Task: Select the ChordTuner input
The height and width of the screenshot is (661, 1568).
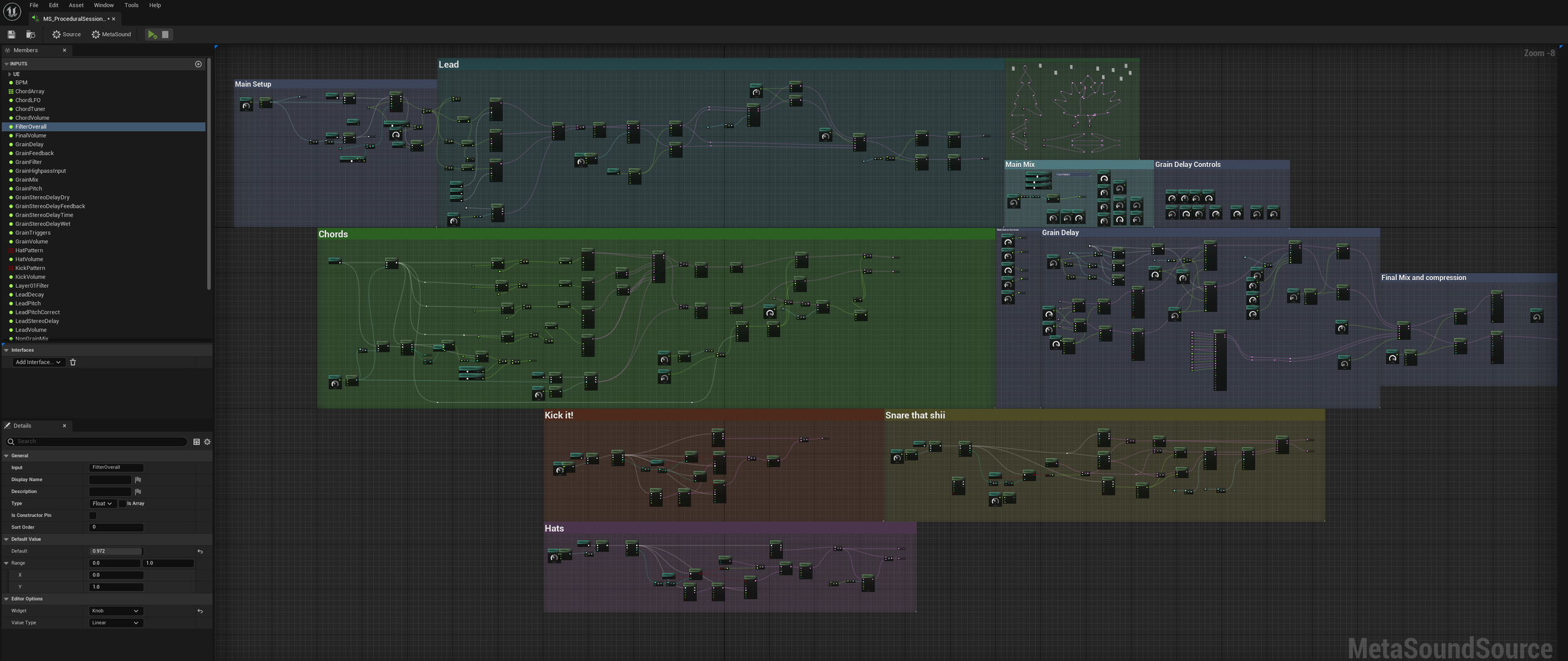Action: coord(30,109)
